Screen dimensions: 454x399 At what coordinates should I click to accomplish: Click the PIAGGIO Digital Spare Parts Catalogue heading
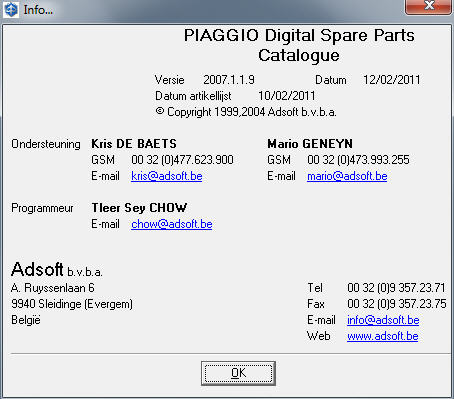[299, 45]
